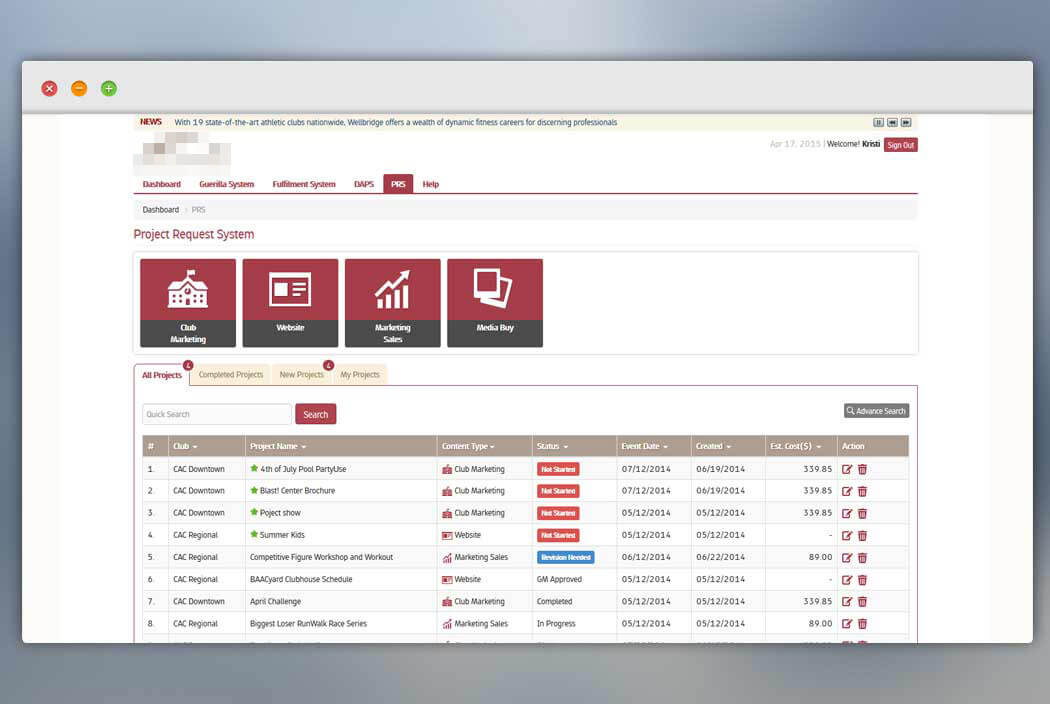This screenshot has height=704, width=1050.
Task: Pause the news ticker
Action: point(879,123)
